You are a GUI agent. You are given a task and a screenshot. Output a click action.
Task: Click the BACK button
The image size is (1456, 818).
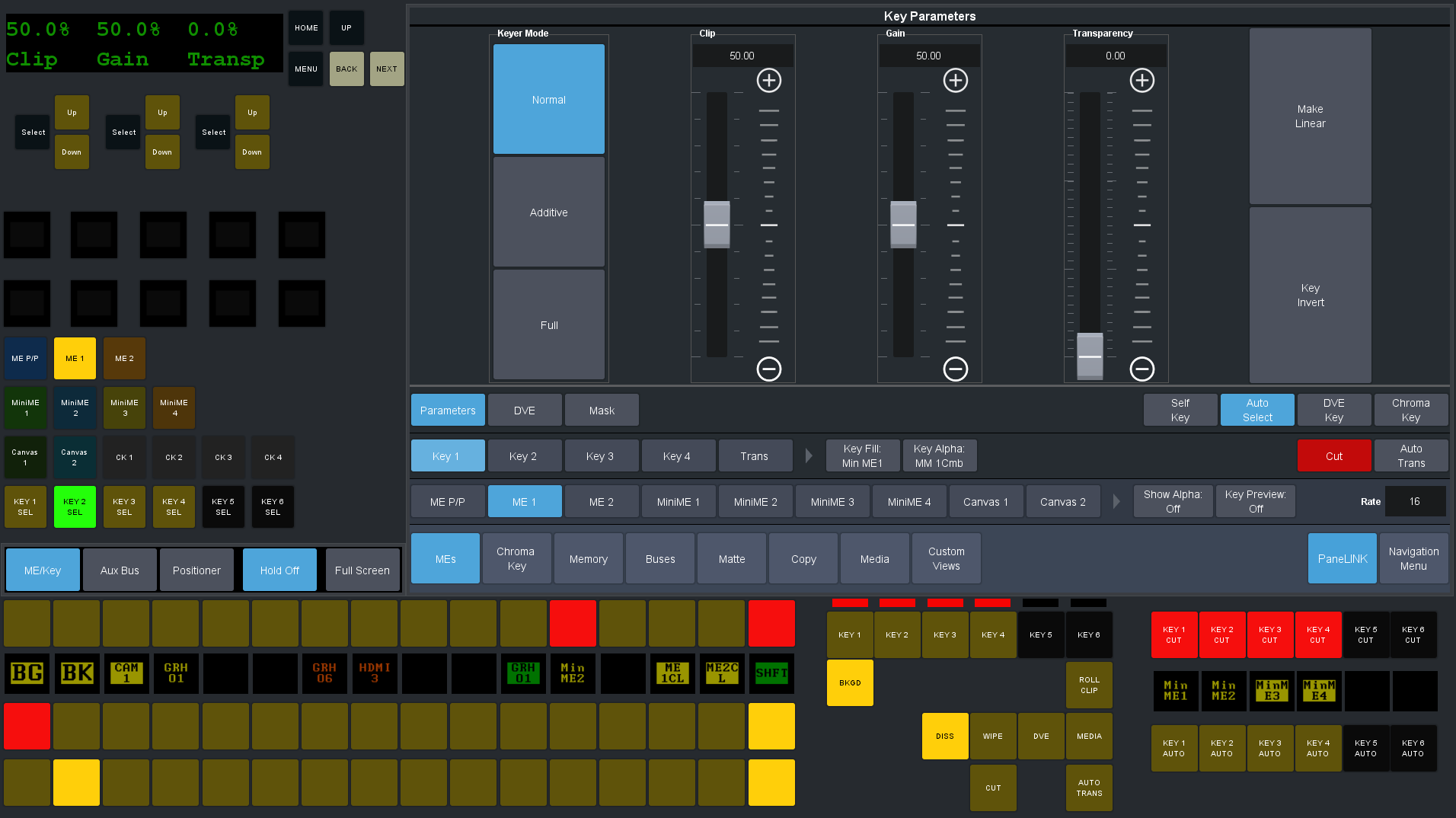click(346, 69)
